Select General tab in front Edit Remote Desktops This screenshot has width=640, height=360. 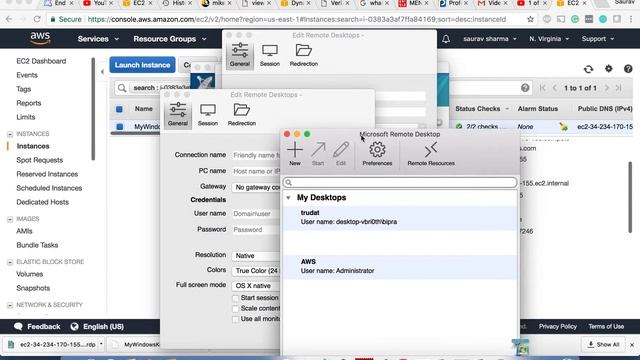pyautogui.click(x=178, y=114)
